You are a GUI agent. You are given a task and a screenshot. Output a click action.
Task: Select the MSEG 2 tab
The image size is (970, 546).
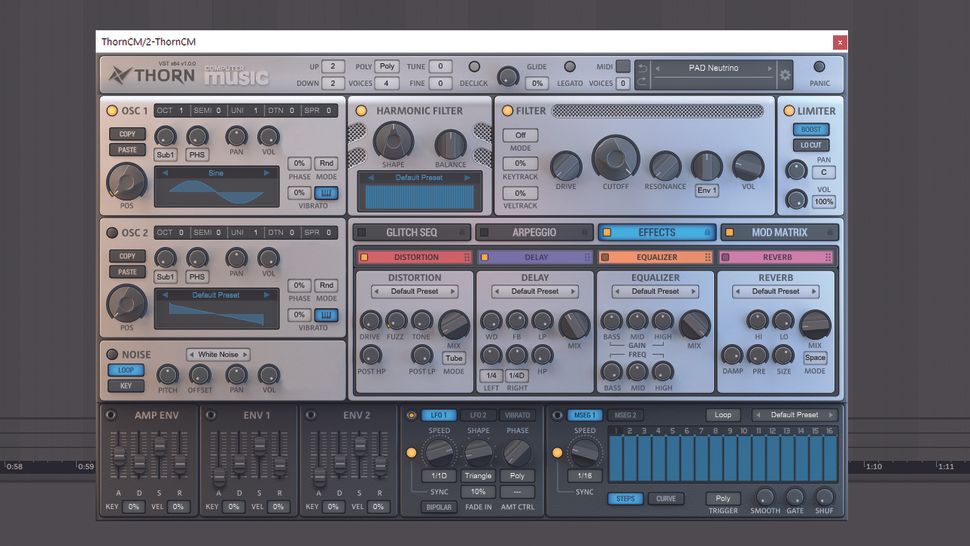(x=625, y=415)
